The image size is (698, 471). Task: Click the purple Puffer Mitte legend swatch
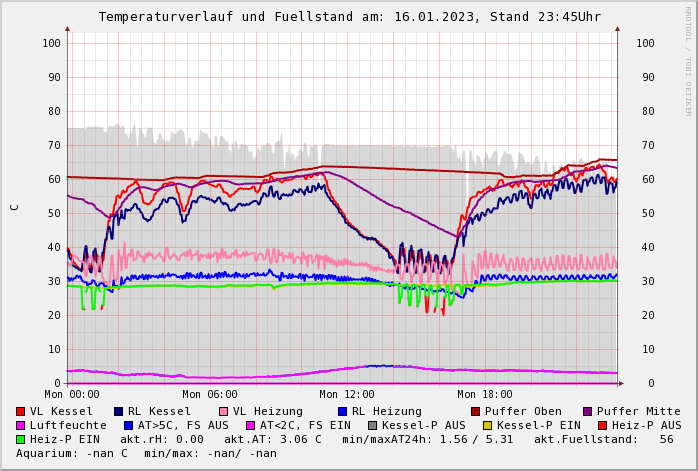tap(588, 412)
